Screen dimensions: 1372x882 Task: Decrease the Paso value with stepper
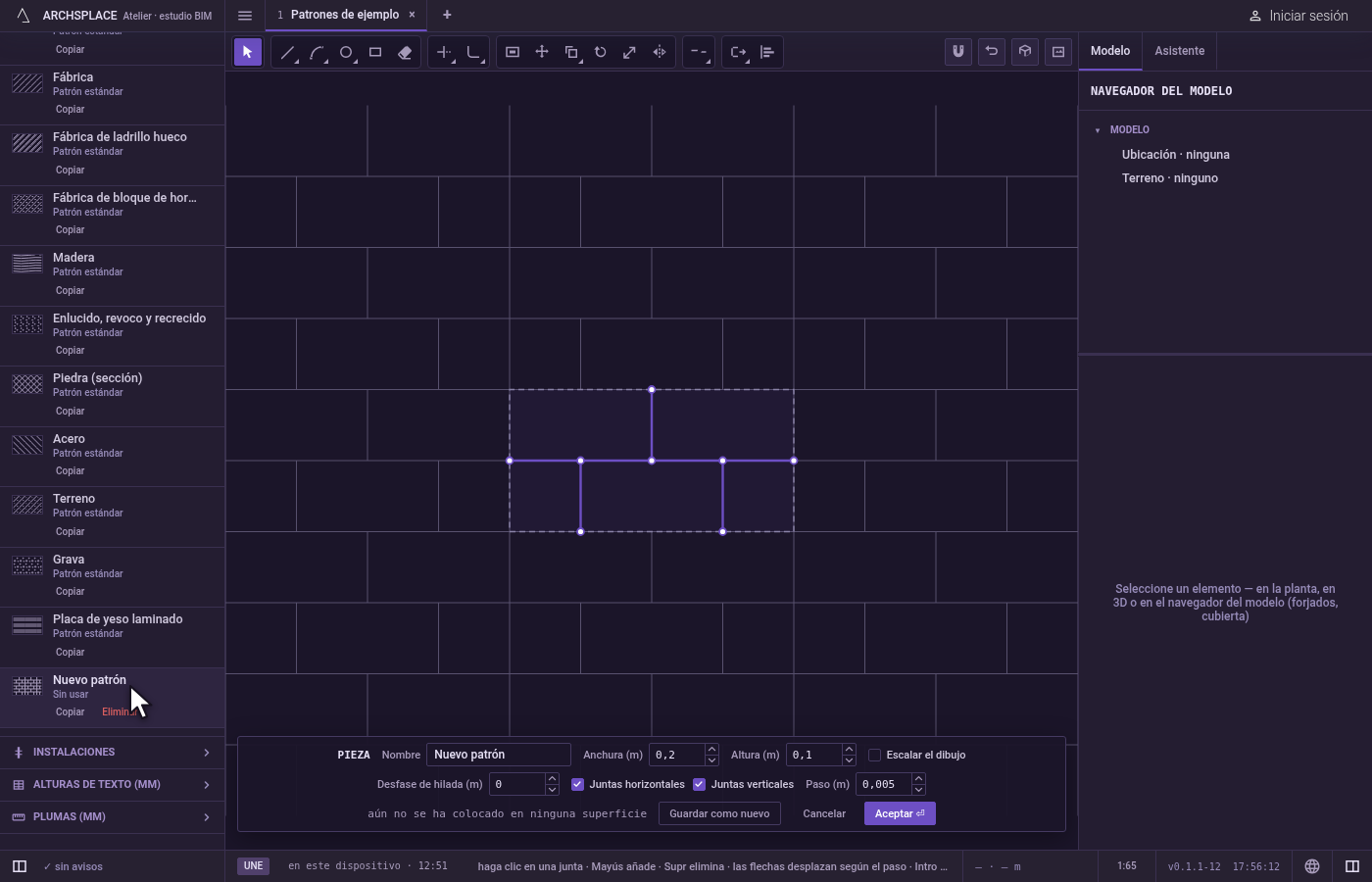tap(918, 790)
